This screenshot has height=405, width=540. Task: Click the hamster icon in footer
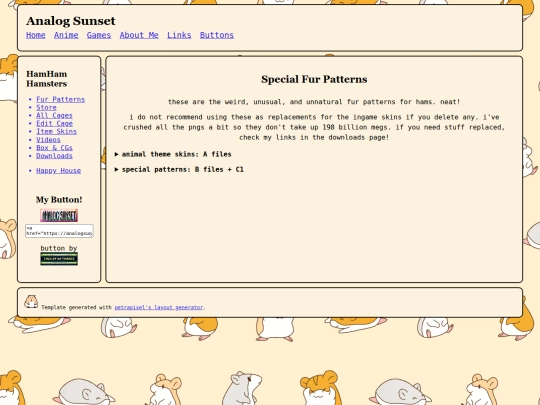point(31,301)
